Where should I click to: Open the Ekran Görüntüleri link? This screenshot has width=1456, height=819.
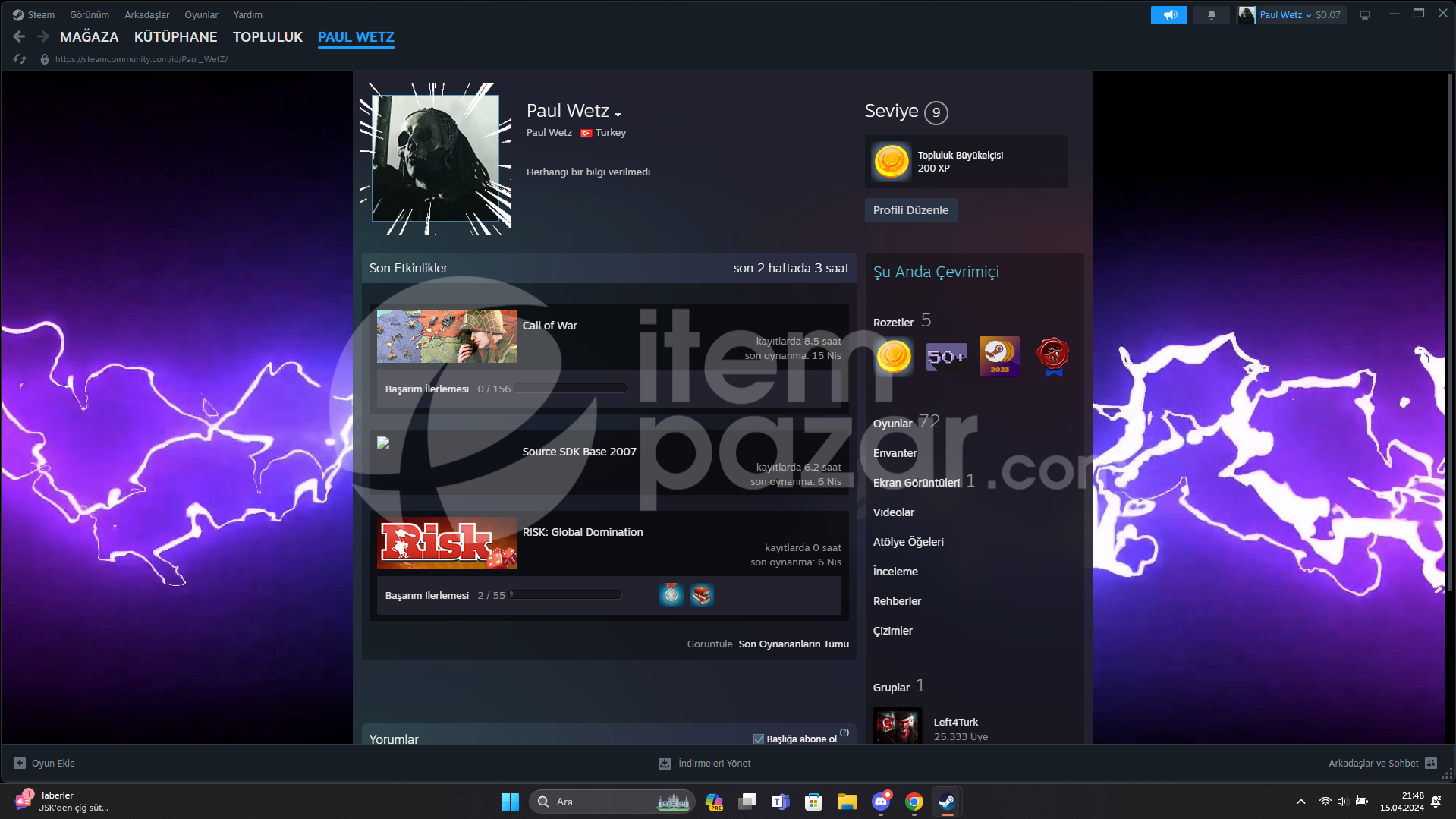pyautogui.click(x=917, y=483)
